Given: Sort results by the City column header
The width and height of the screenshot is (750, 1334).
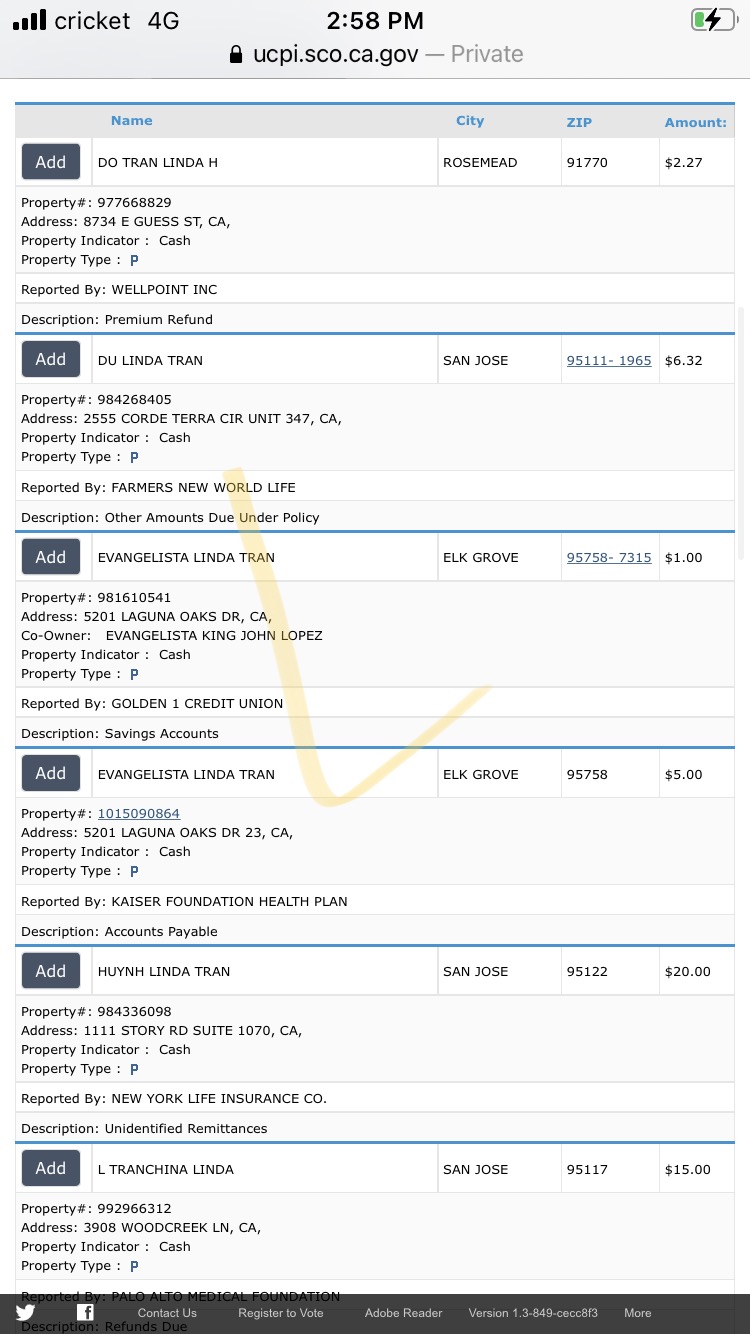Looking at the screenshot, I should (x=470, y=120).
